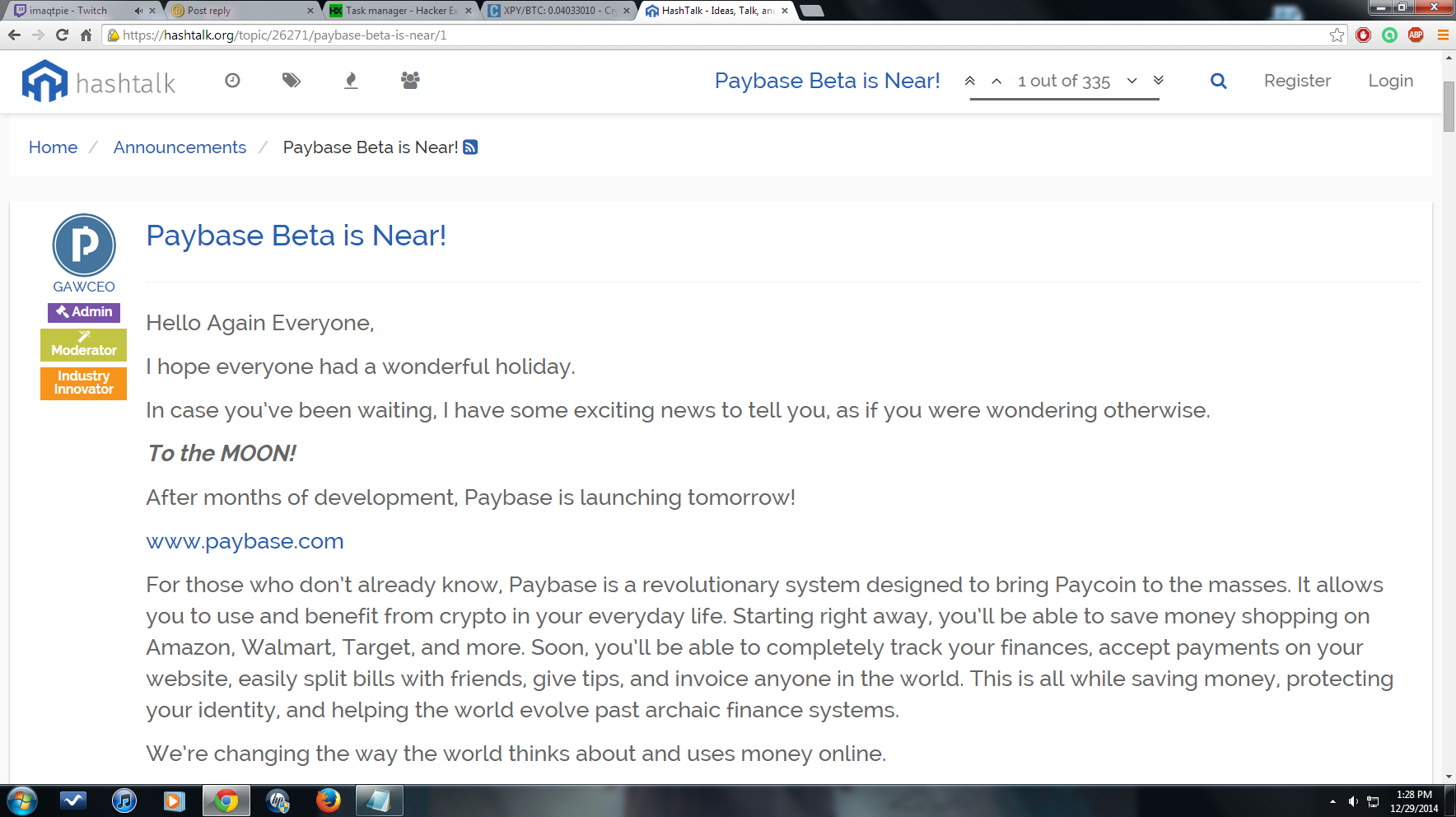
Task: Open Chrome's orange hamburger menu
Action: point(1443,35)
